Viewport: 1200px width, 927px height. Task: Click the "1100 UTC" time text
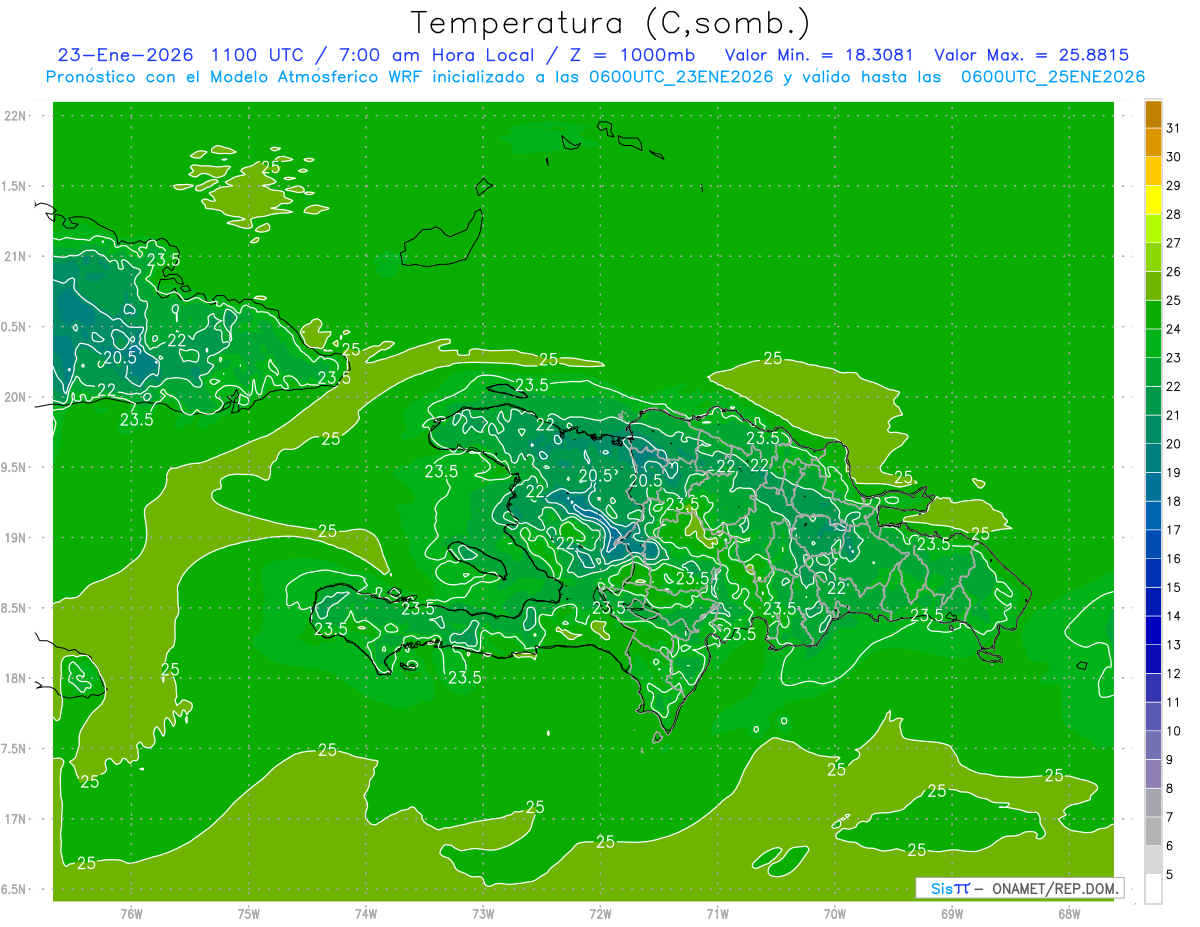257,55
